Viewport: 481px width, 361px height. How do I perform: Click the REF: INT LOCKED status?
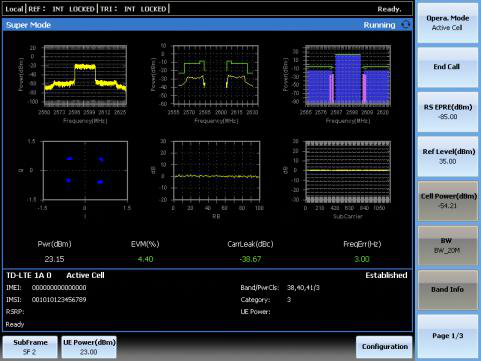tap(61, 9)
